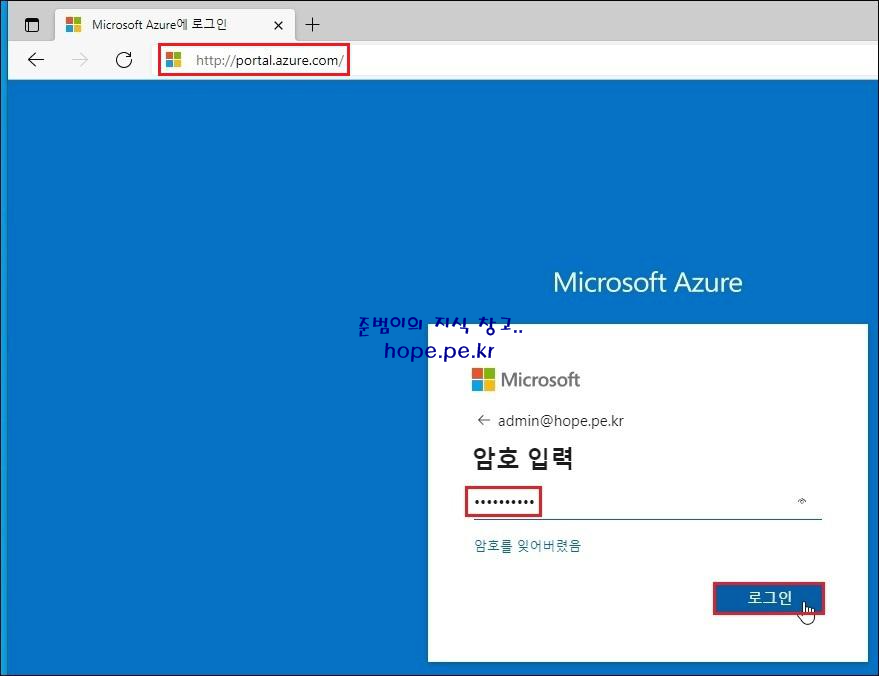Viewport: 879px width, 676px height.
Task: Go back using the arrow beside admin@hope.pe.kr
Action: coord(483,420)
